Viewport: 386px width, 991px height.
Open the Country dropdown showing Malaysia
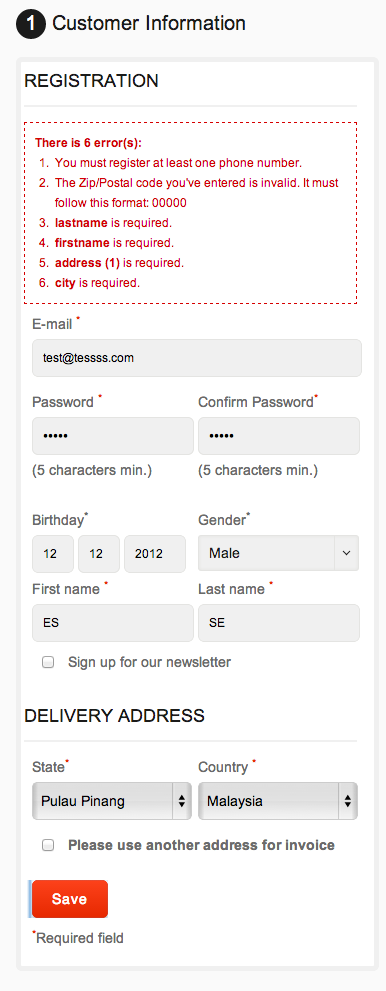coord(278,801)
